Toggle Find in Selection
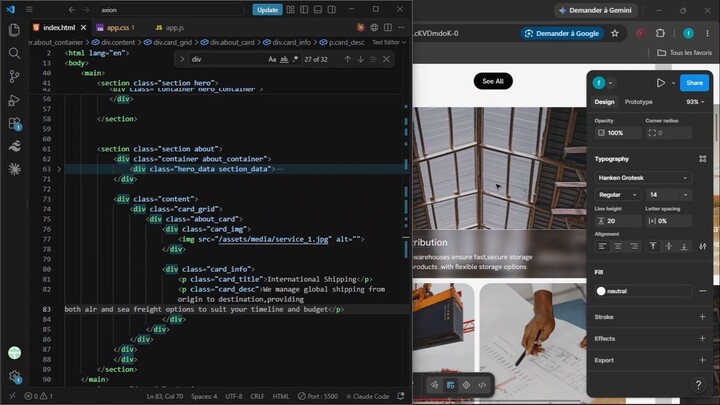The image size is (720, 405). pos(373,59)
